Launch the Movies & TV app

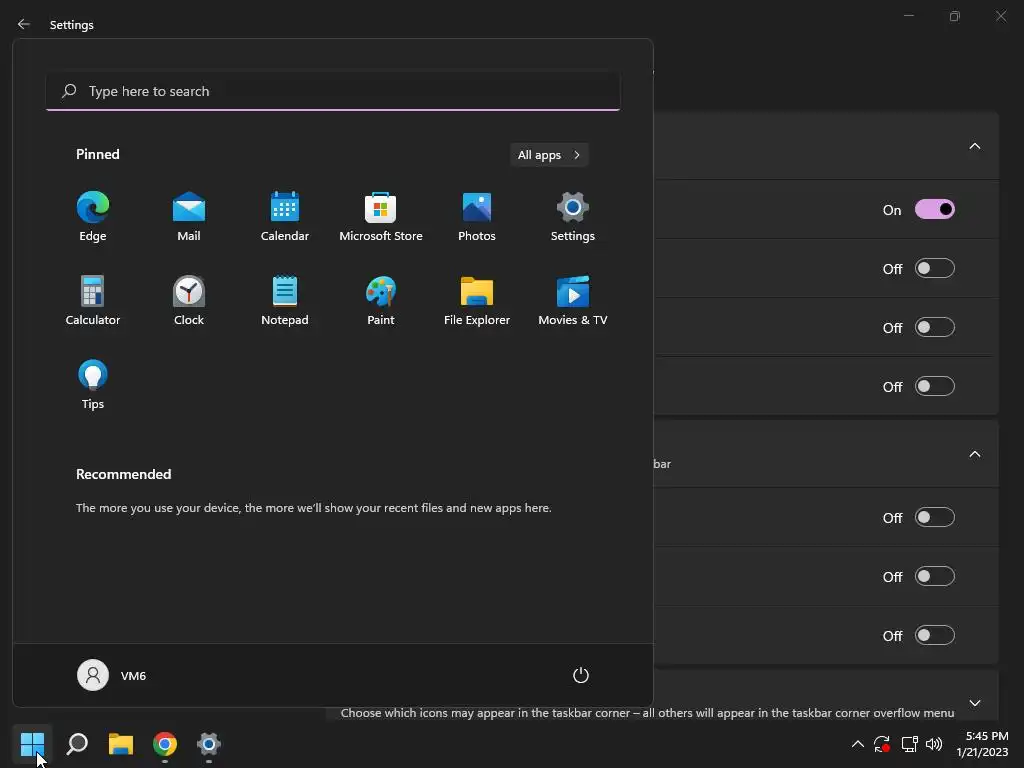point(573,300)
